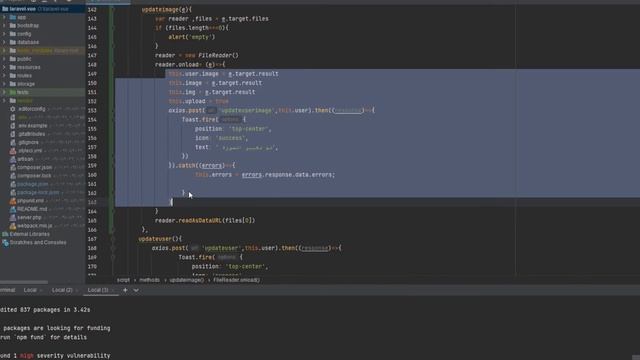This screenshot has height=360, width=640.
Task: Click line number 153 in the gutter
Action: pyautogui.click(x=92, y=110)
